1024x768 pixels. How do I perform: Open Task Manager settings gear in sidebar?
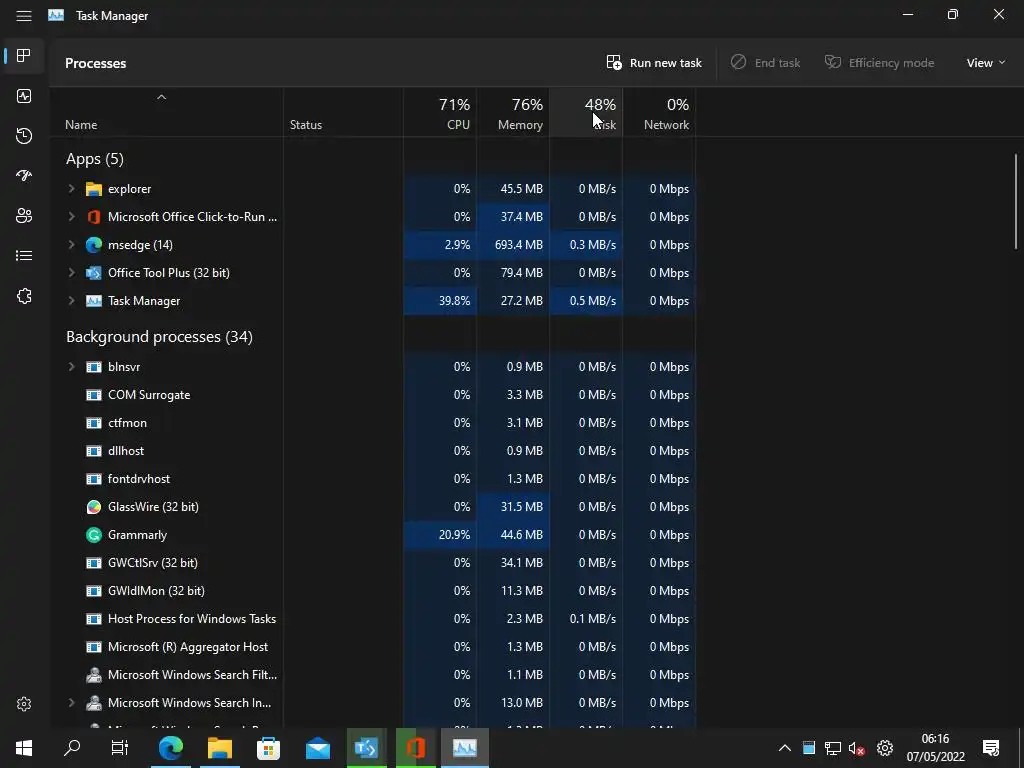tap(24, 704)
